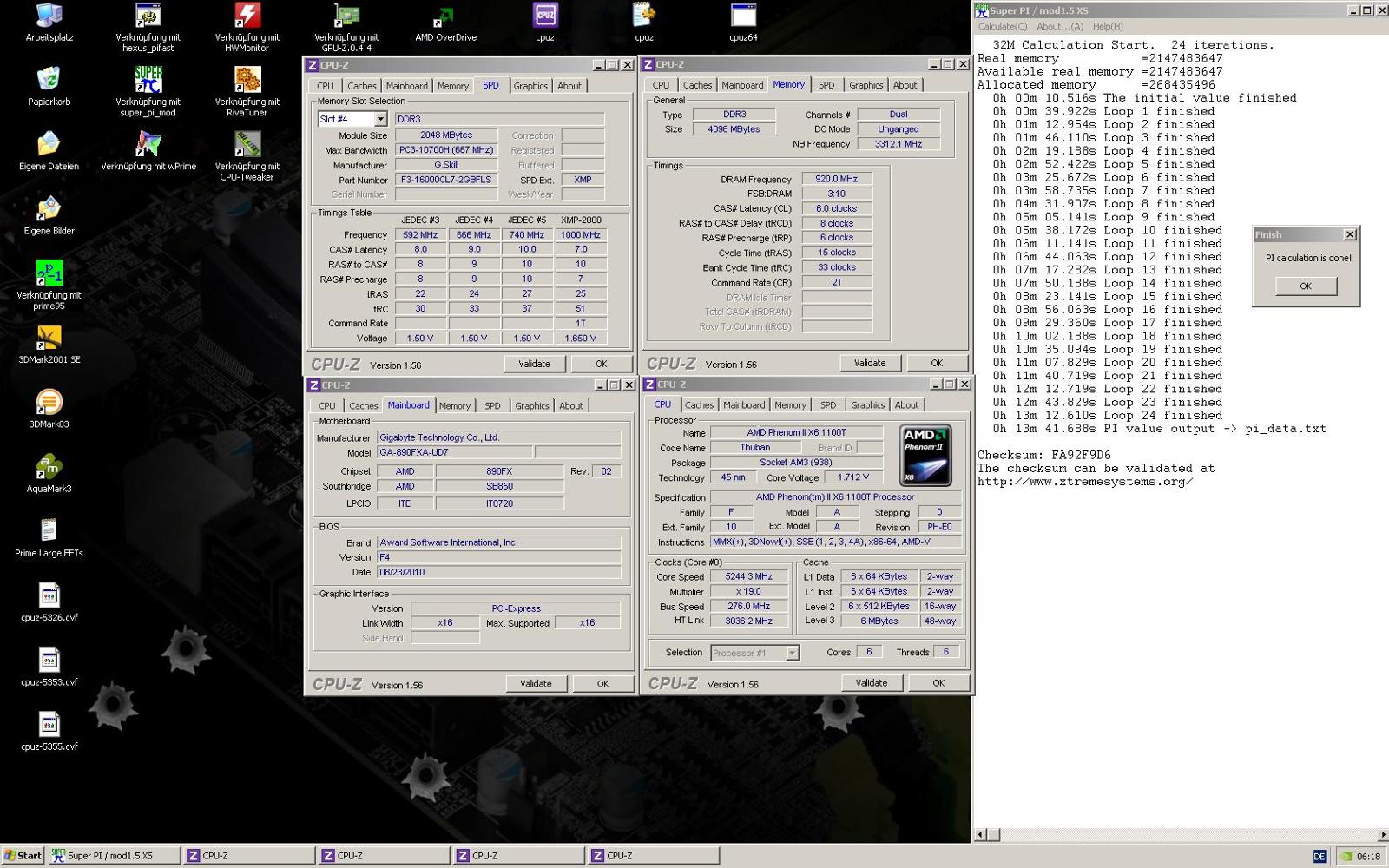Click the Checksum: FA92F9D6 line

click(x=1044, y=455)
